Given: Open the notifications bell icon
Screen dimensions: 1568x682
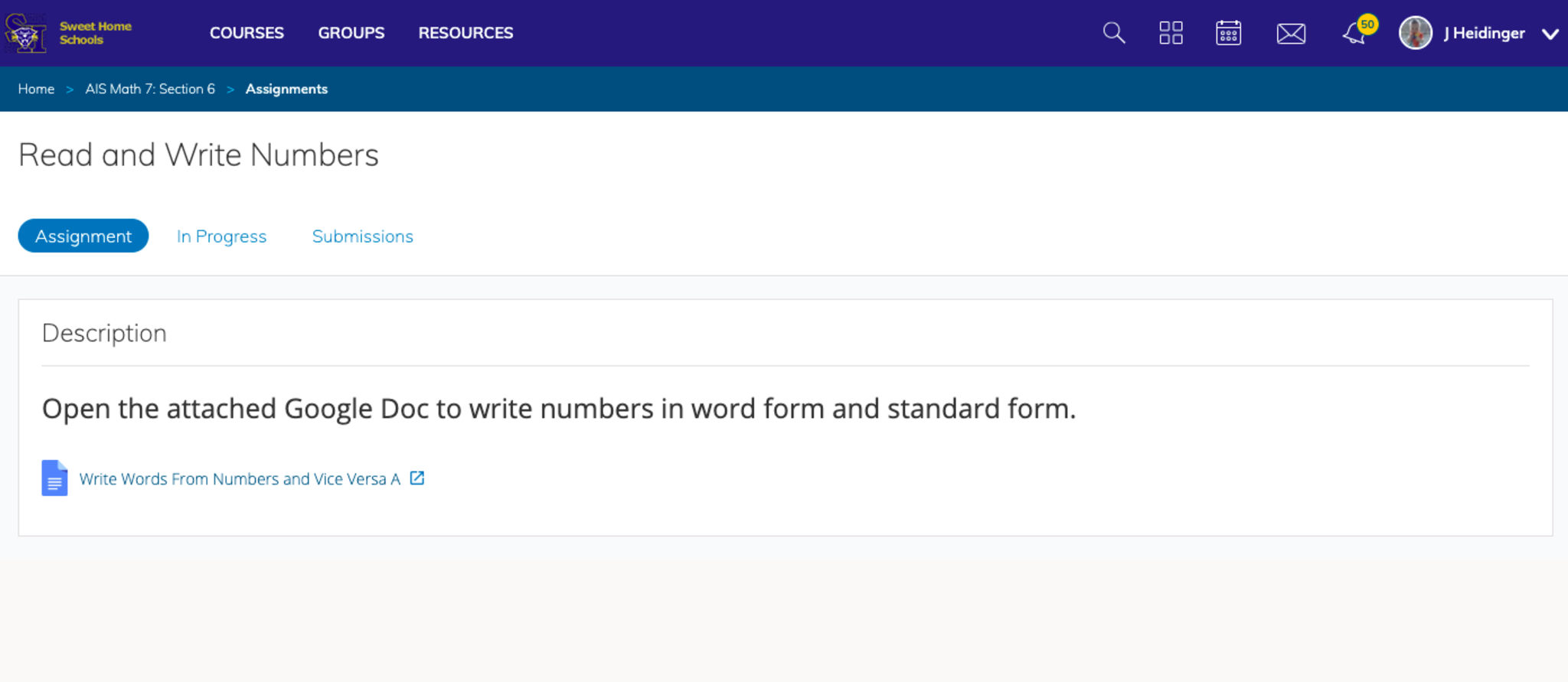Looking at the screenshot, I should (1354, 34).
